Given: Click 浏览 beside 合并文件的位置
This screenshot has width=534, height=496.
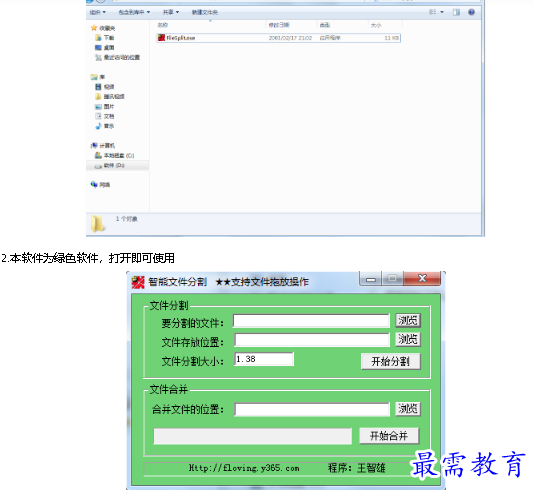Looking at the screenshot, I should pos(408,409).
